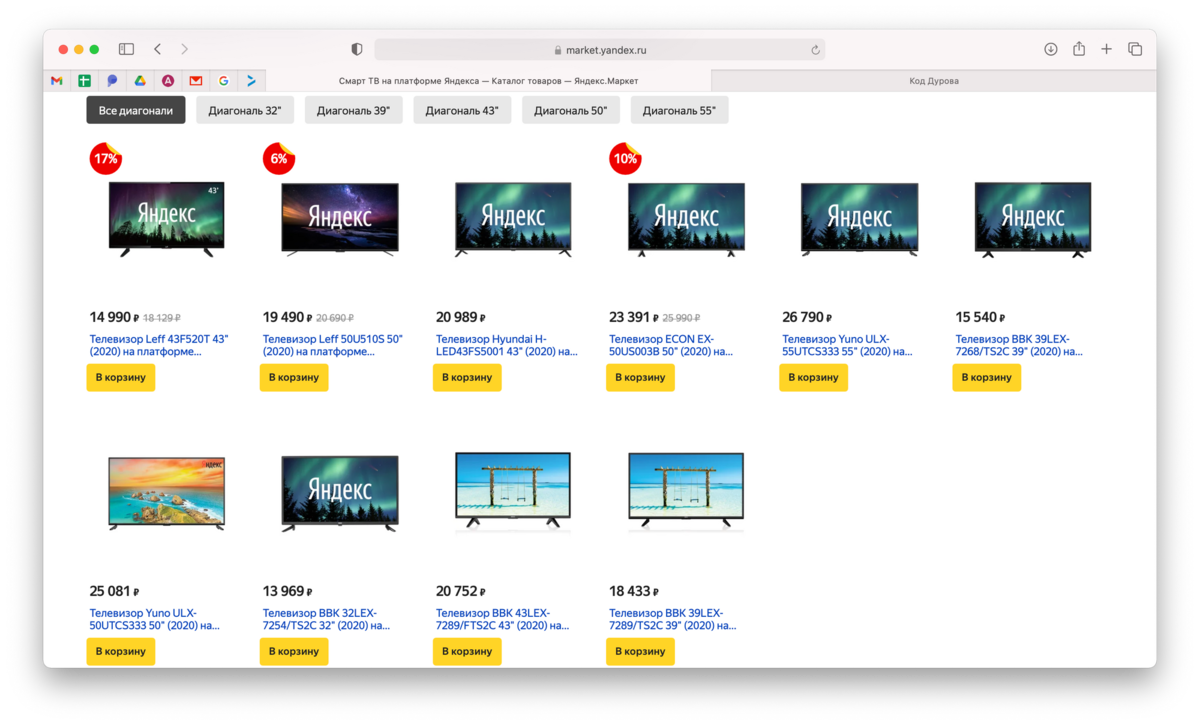Toggle the Safari sidebar

126,49
